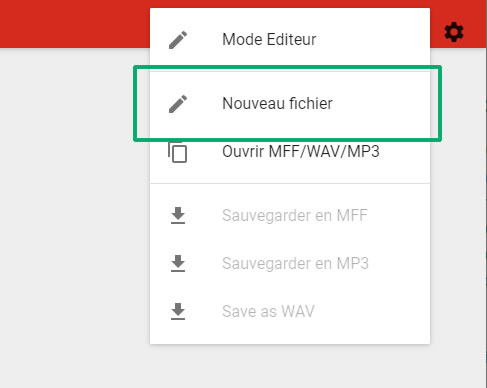
Task: Click the download icon for Sauvegarder en MP3
Action: (178, 263)
